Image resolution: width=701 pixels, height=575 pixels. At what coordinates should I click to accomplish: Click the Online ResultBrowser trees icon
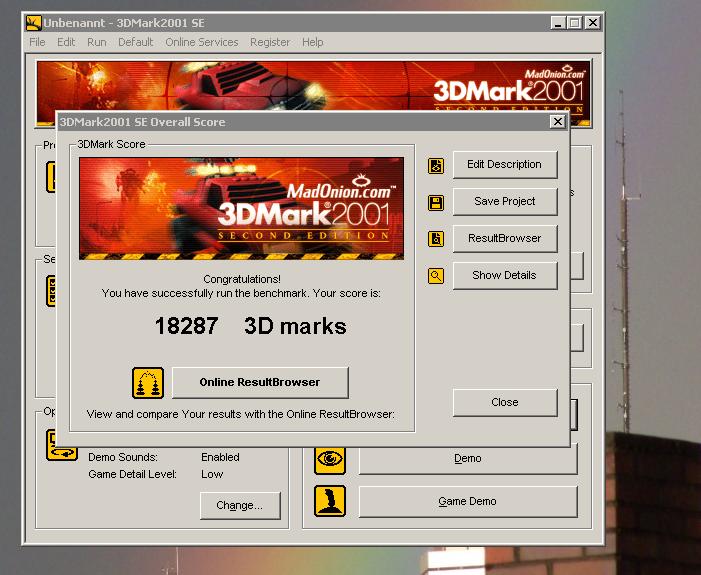point(148,383)
